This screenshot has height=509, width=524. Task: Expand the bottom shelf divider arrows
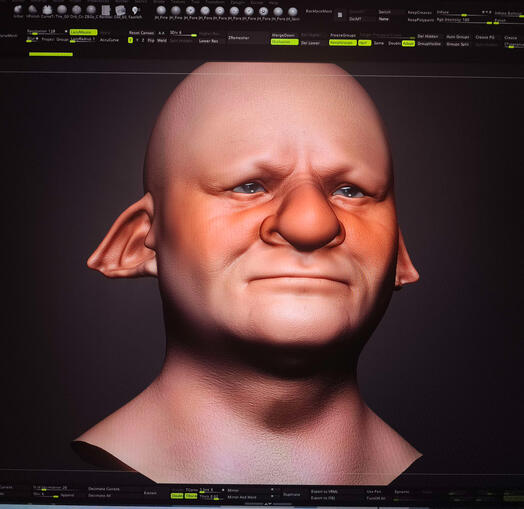[267, 504]
